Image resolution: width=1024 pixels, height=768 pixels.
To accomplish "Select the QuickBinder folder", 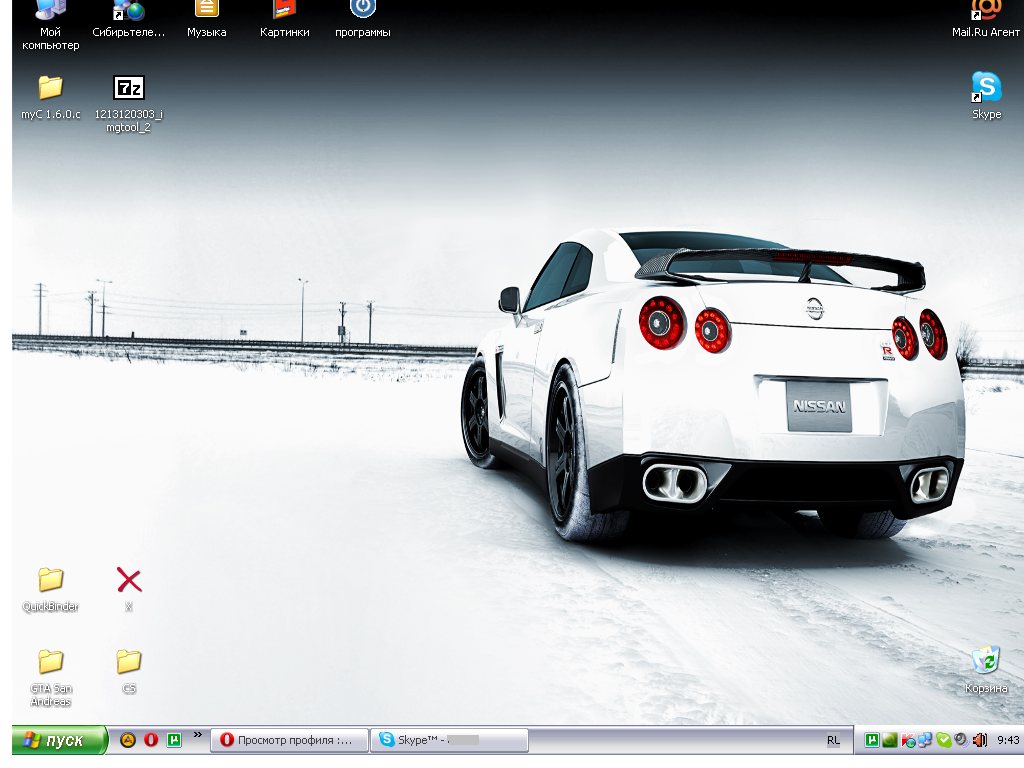I will (50, 580).
